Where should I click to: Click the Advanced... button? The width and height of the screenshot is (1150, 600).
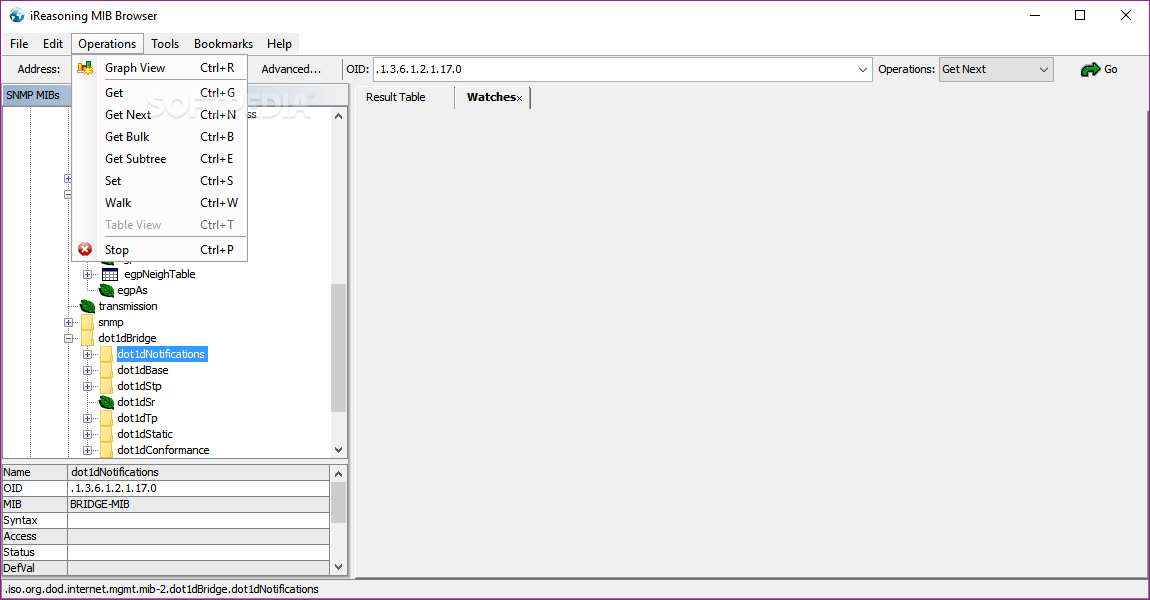(x=291, y=69)
